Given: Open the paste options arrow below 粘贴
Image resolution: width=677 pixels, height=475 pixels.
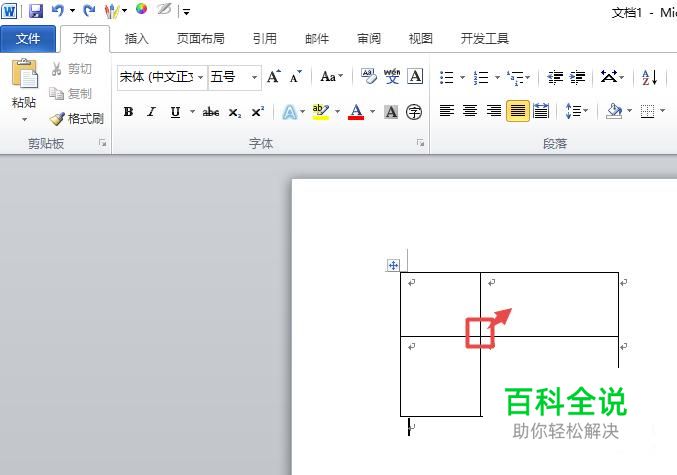Looking at the screenshot, I should 24,119.
